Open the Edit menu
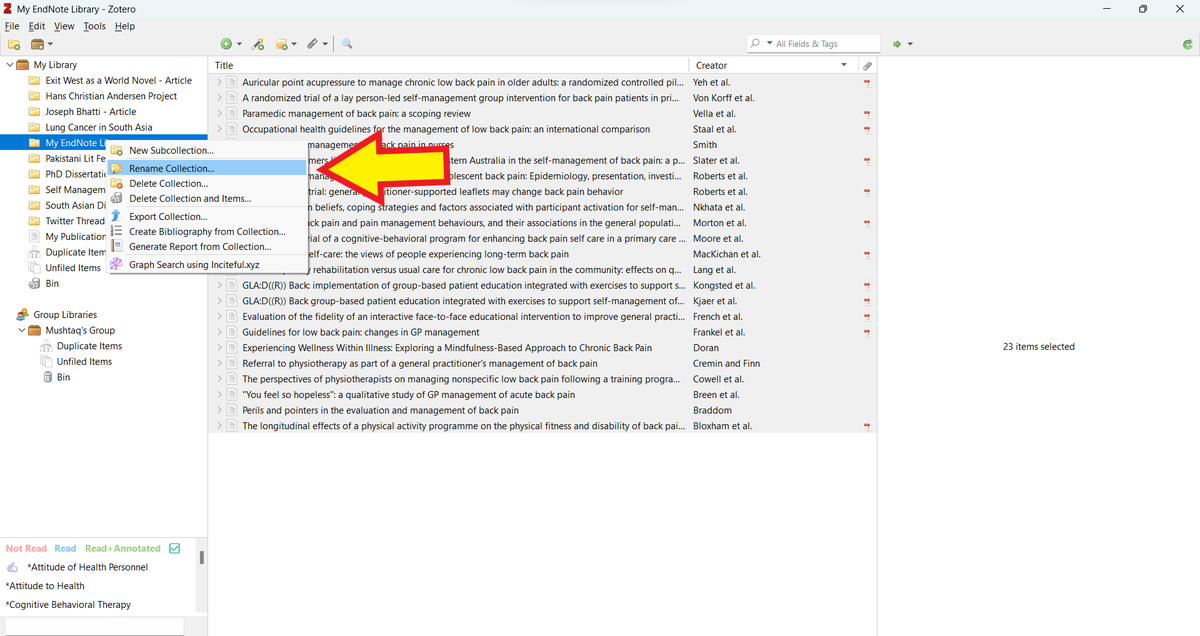Screen dimensions: 1200x636 [37, 26]
